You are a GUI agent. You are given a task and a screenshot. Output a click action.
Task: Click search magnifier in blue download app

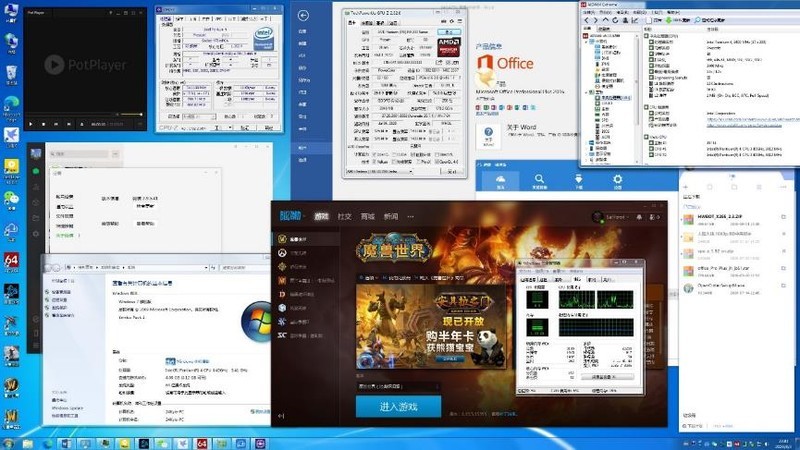click(x=539, y=181)
